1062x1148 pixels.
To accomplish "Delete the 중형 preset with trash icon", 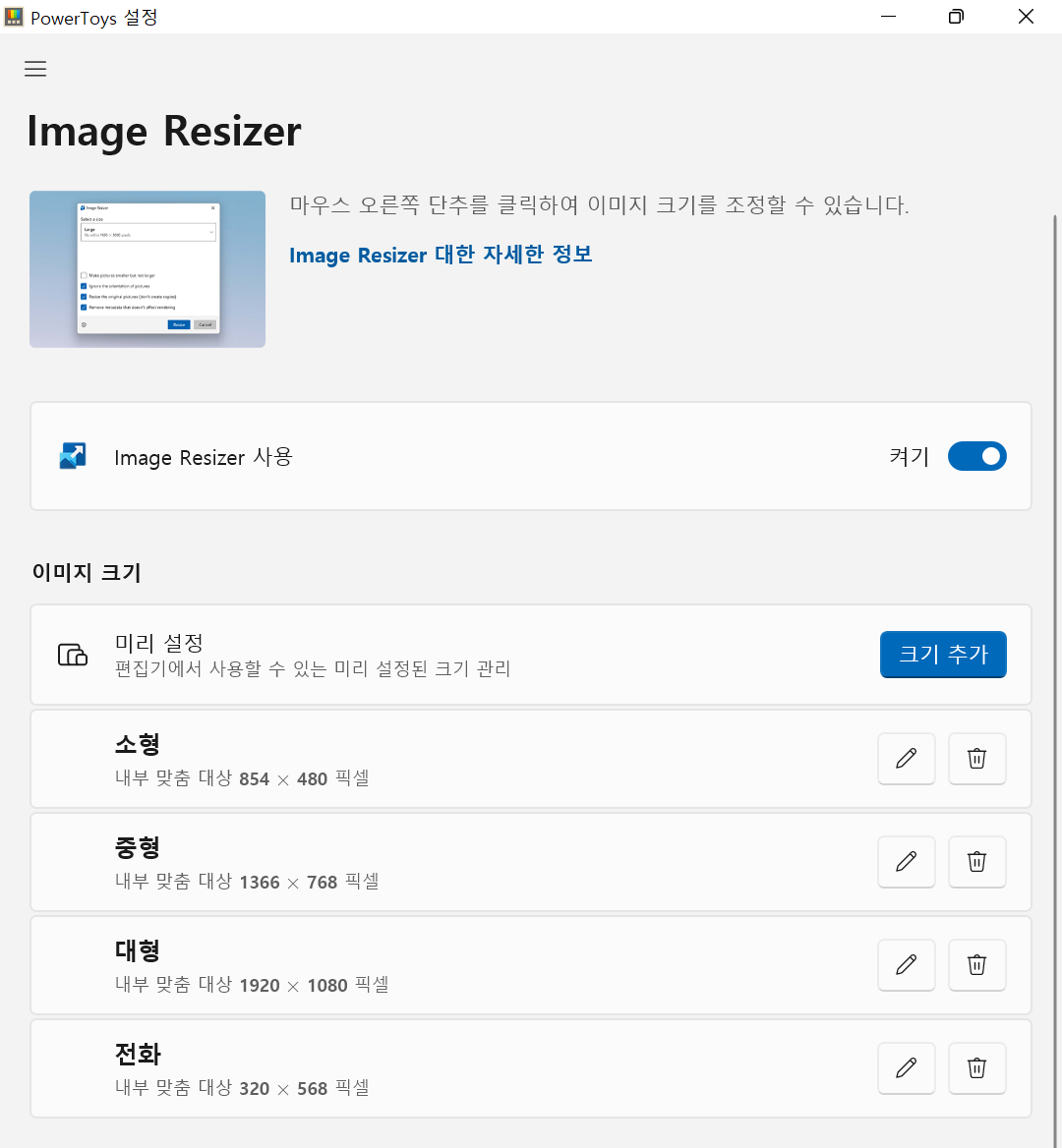I will 976,862.
